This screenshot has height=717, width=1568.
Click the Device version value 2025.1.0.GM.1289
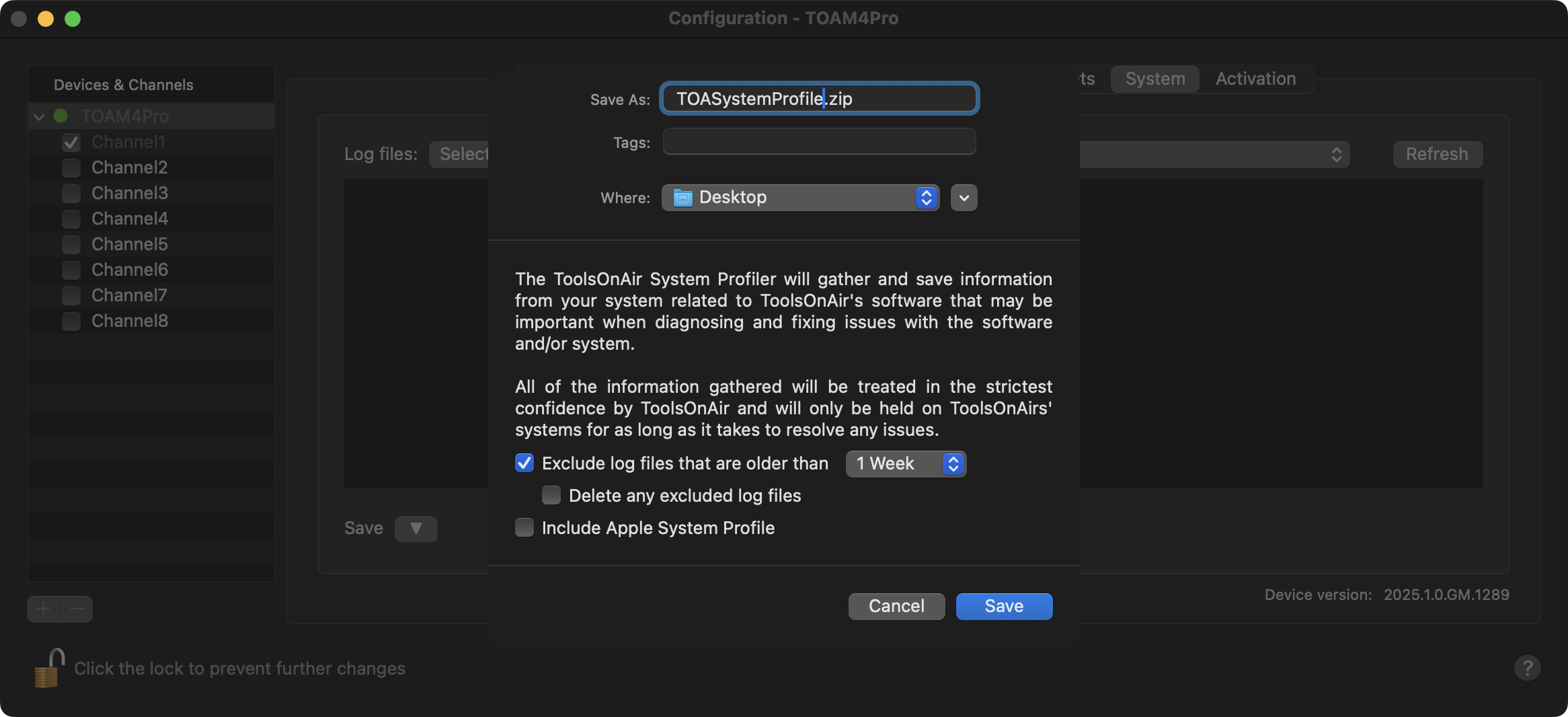click(x=1446, y=595)
